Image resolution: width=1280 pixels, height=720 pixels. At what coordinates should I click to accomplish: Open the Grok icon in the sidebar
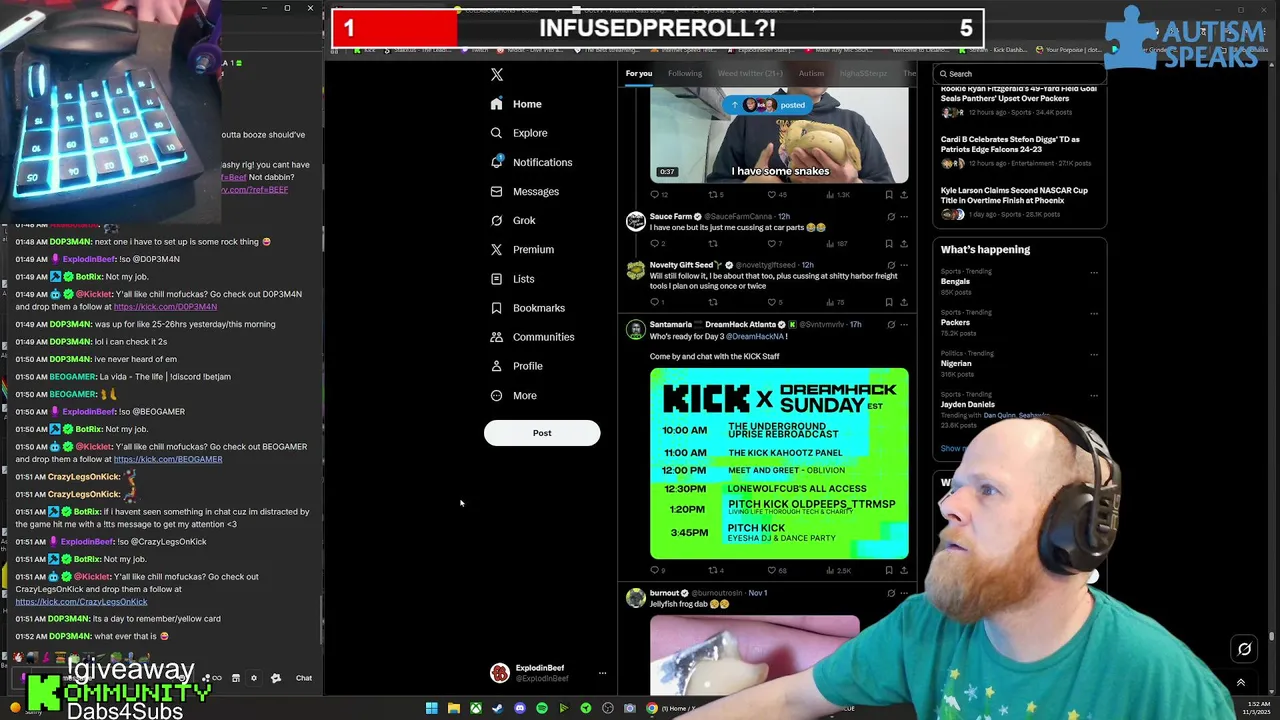(496, 220)
